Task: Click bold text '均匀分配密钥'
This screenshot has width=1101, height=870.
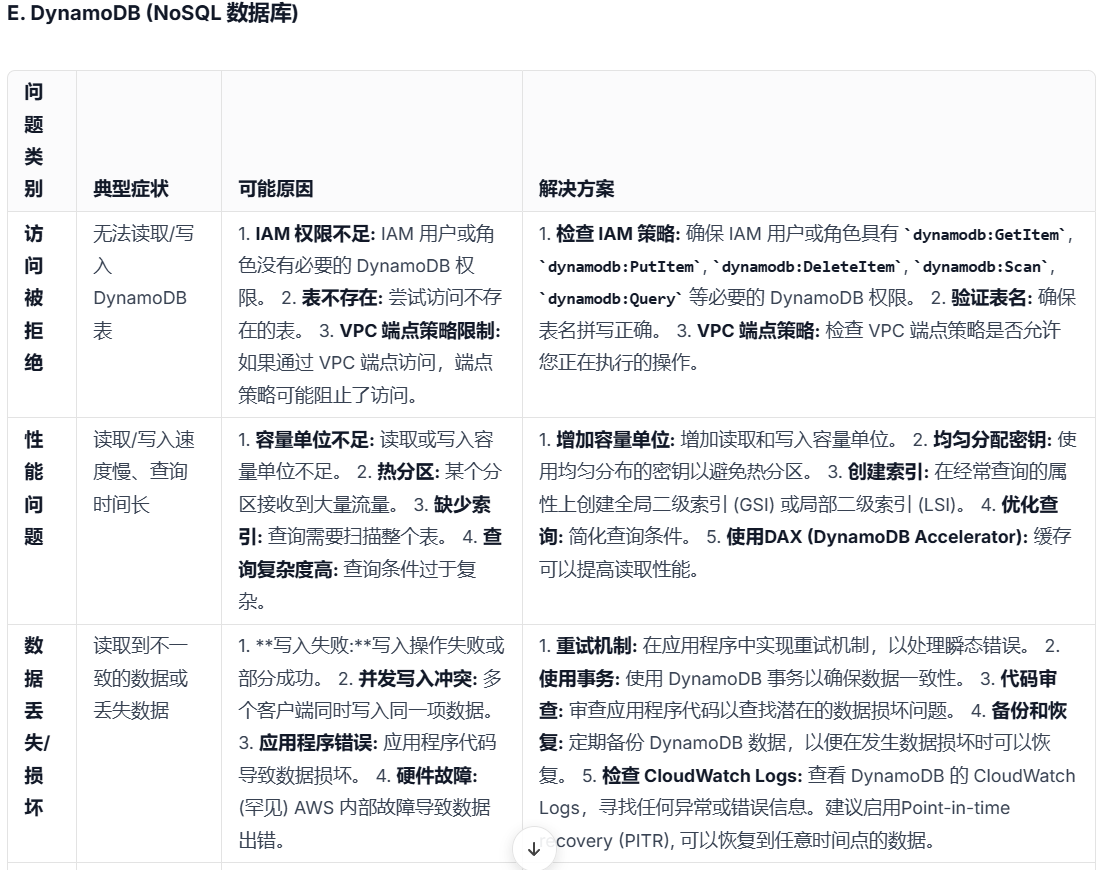Action: [x=992, y=440]
